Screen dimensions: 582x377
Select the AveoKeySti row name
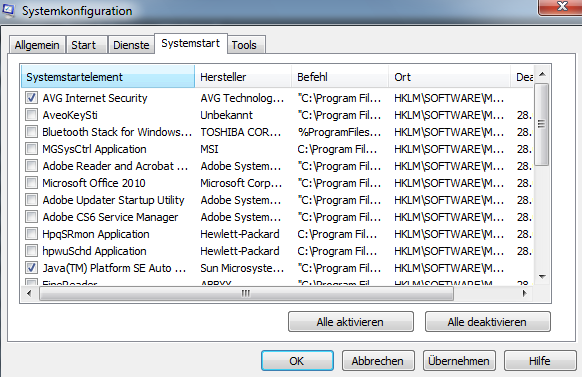[x=70, y=115]
